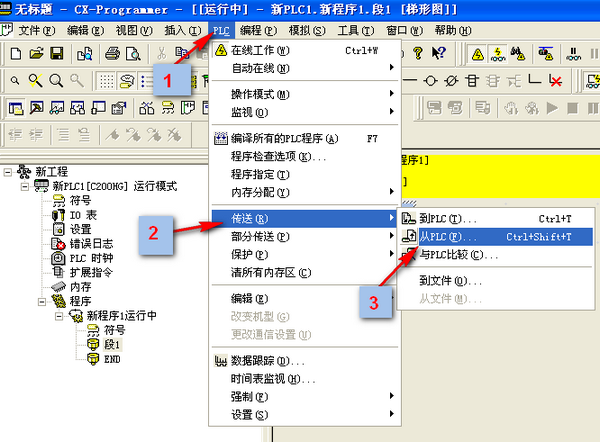
Task: Toggle the grid display icon
Action: point(106,81)
